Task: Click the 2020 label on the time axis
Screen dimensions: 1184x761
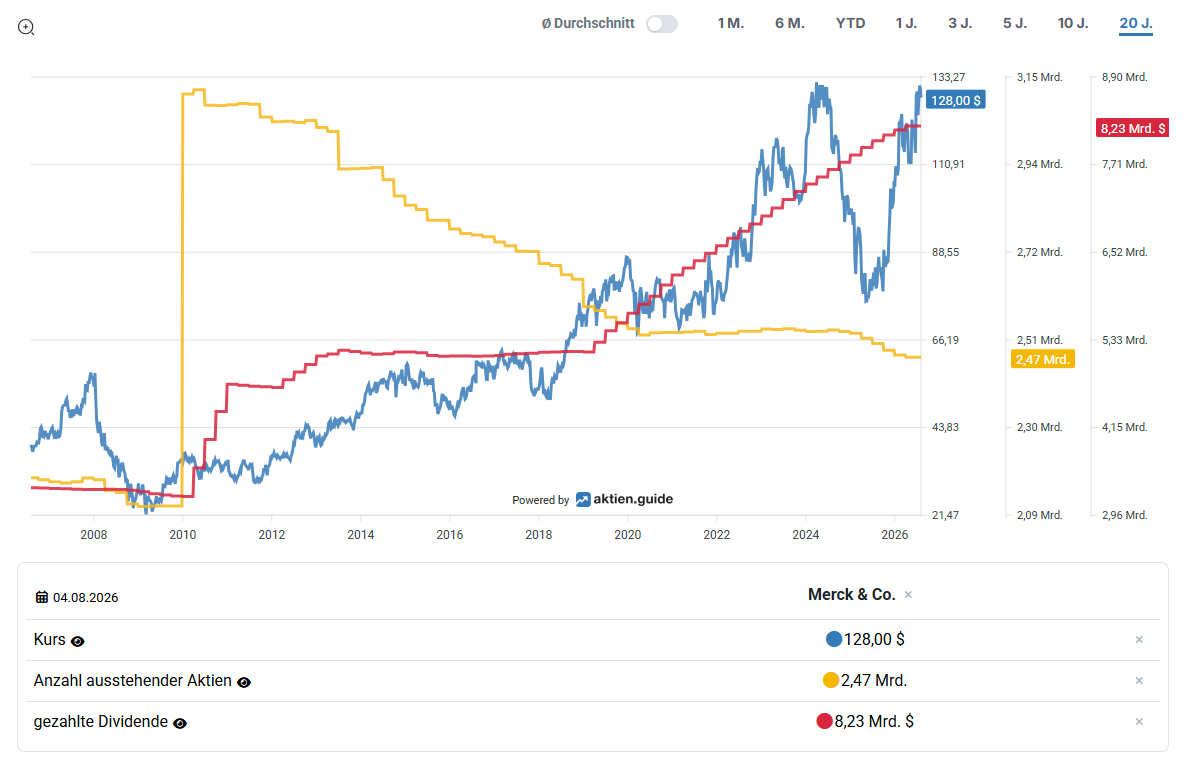Action: point(627,535)
